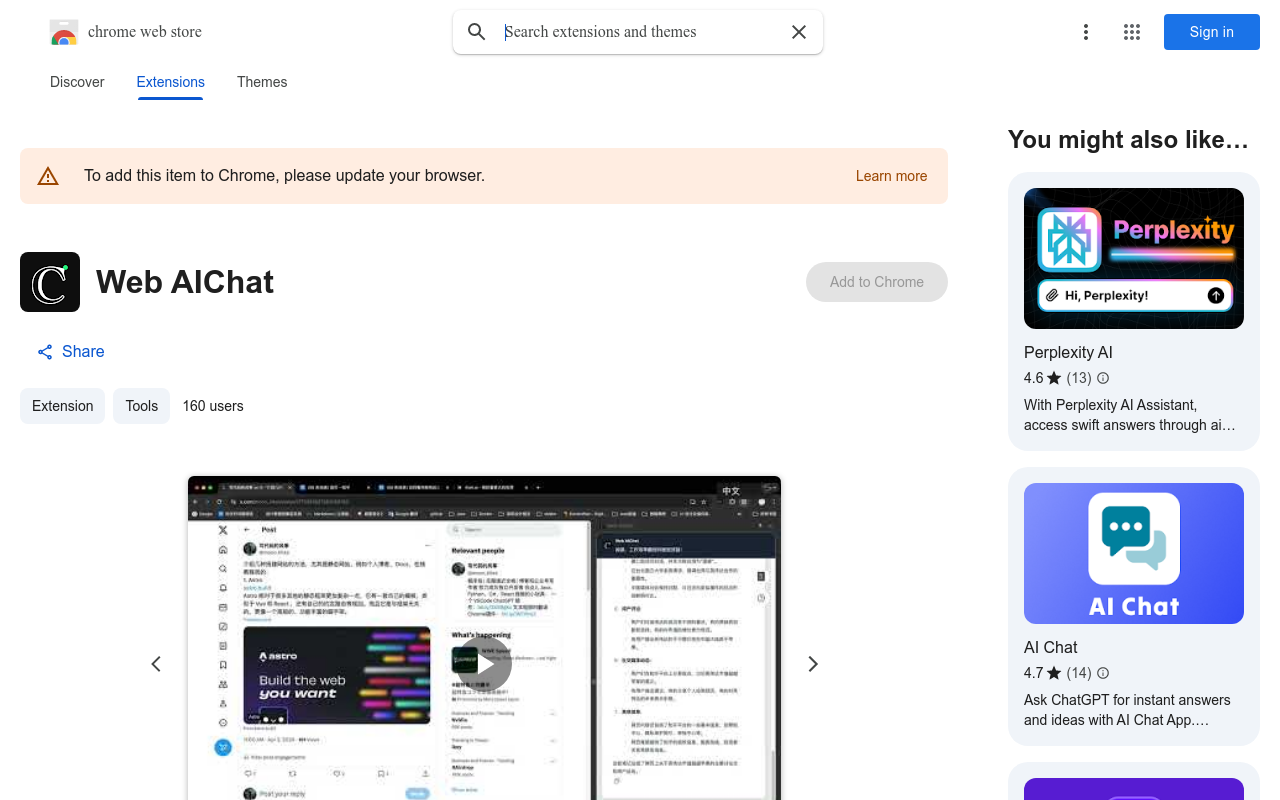Click the Add to Chrome button

[877, 282]
